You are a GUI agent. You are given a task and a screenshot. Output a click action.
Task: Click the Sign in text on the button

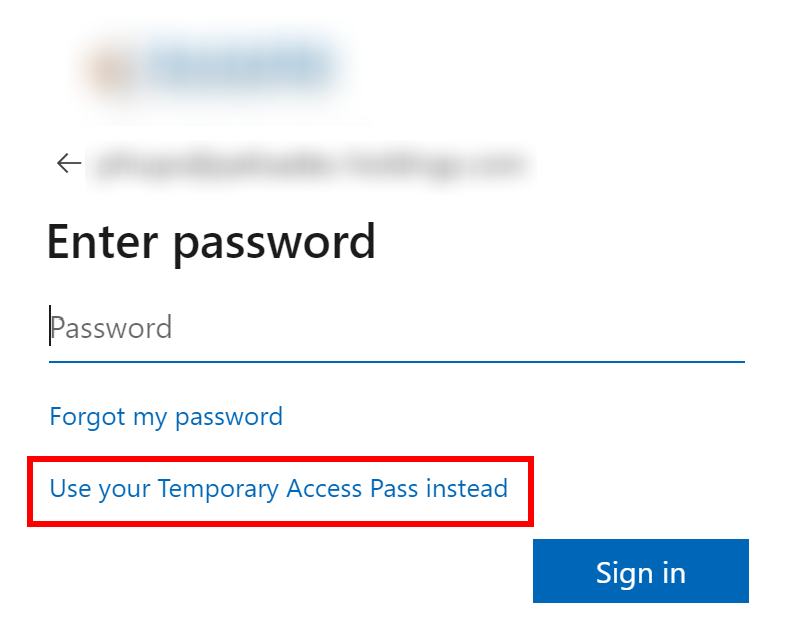tap(641, 573)
